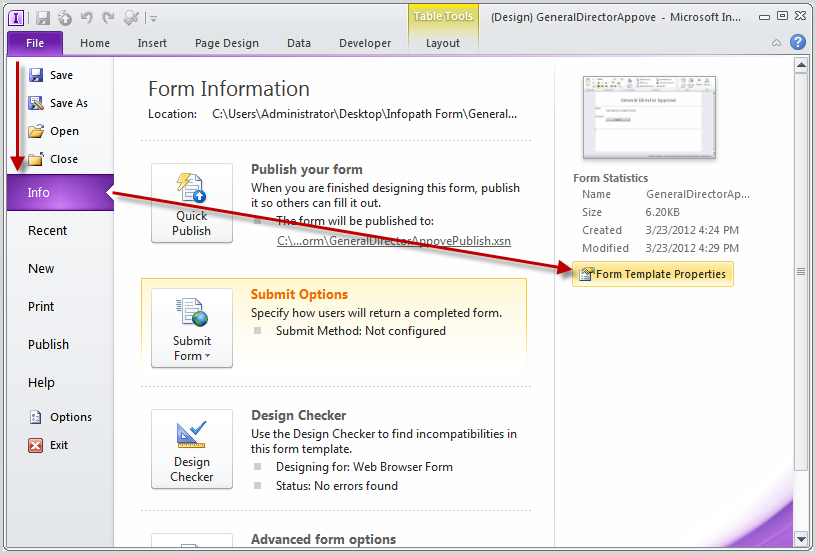Open the Customize Quick Access Toolbar dropdown

[x=154, y=19]
